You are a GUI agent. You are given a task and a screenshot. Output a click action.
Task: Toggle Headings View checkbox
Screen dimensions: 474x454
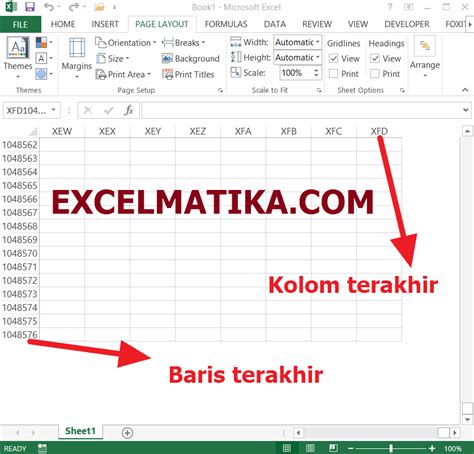(375, 59)
